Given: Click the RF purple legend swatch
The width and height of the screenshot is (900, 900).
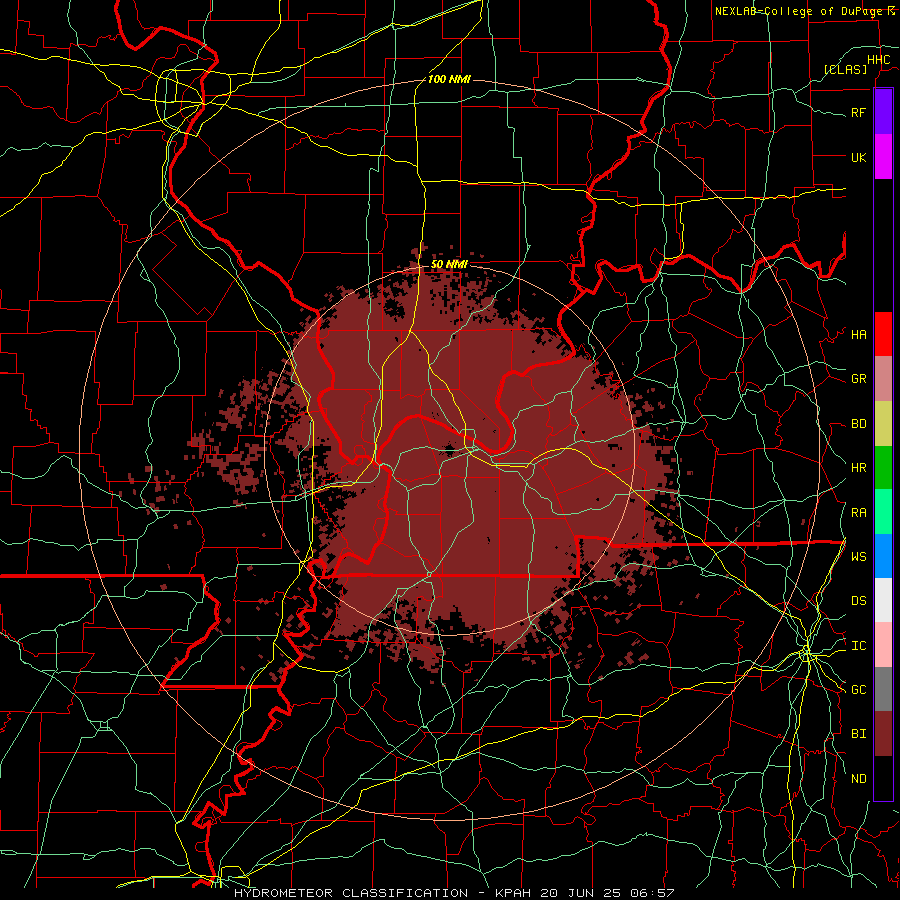Looking at the screenshot, I should [x=883, y=112].
